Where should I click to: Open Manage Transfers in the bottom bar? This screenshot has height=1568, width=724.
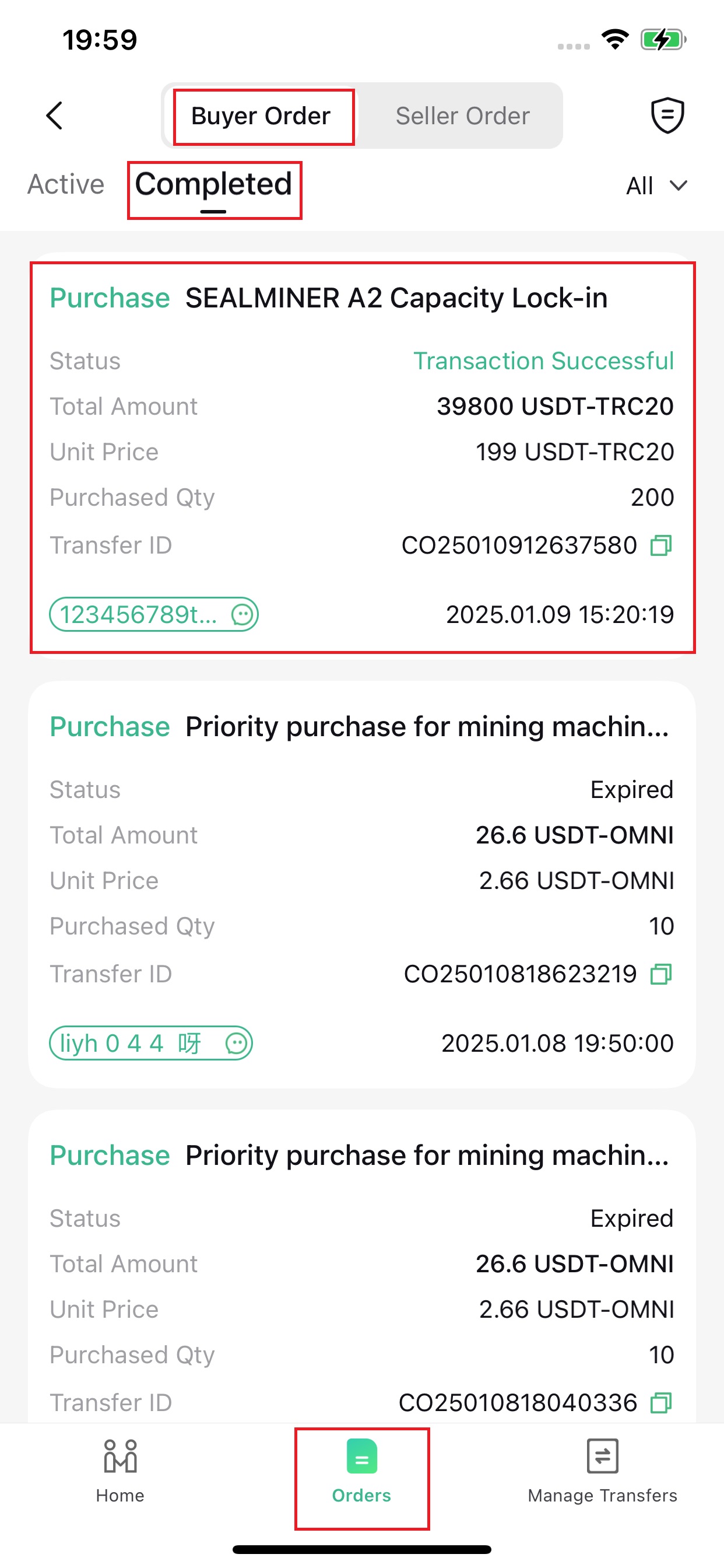click(602, 1471)
